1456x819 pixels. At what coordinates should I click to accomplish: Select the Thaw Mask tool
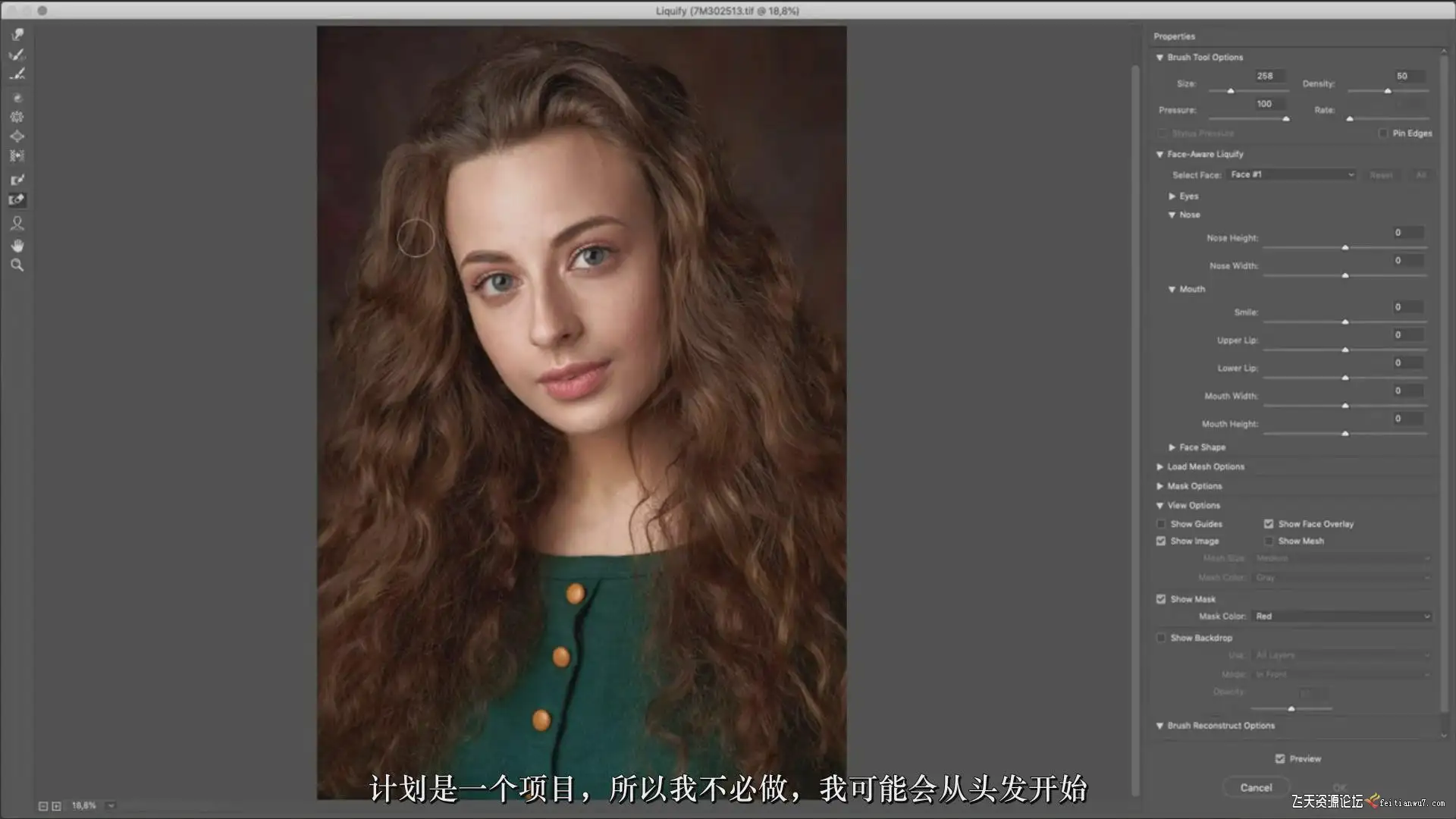(17, 200)
